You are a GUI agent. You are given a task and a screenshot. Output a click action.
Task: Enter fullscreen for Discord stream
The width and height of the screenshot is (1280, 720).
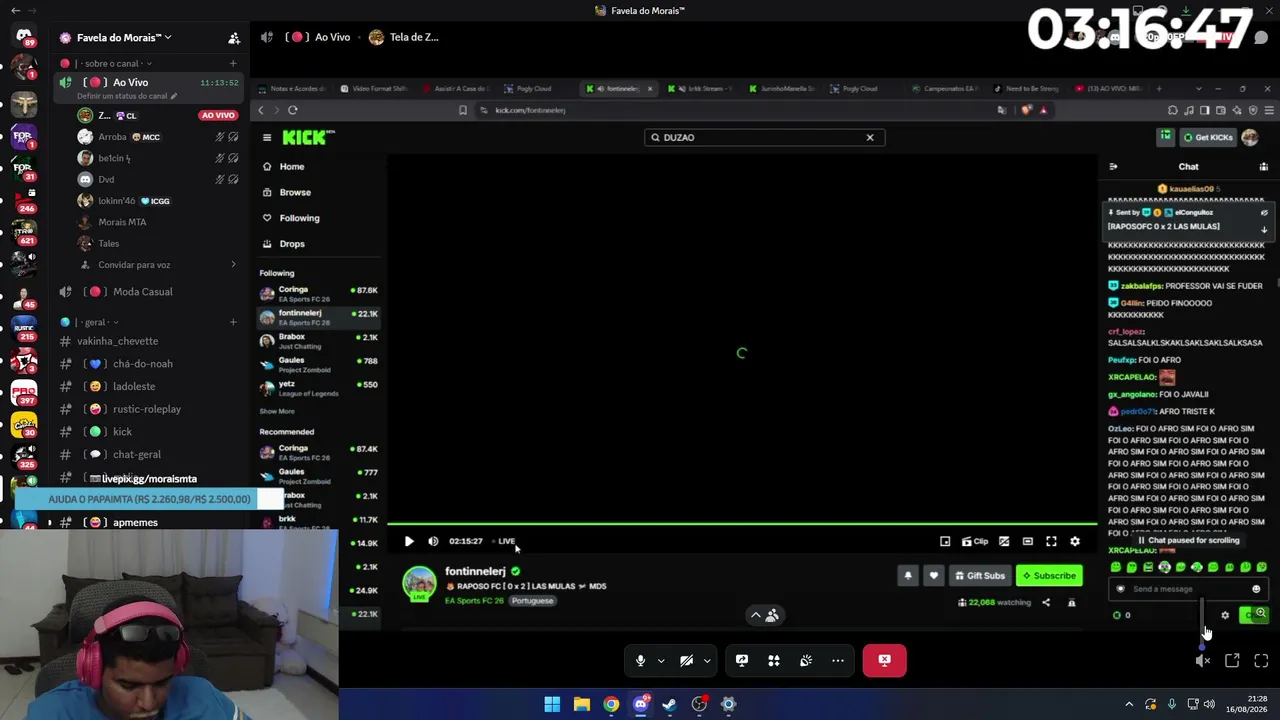(x=1261, y=661)
